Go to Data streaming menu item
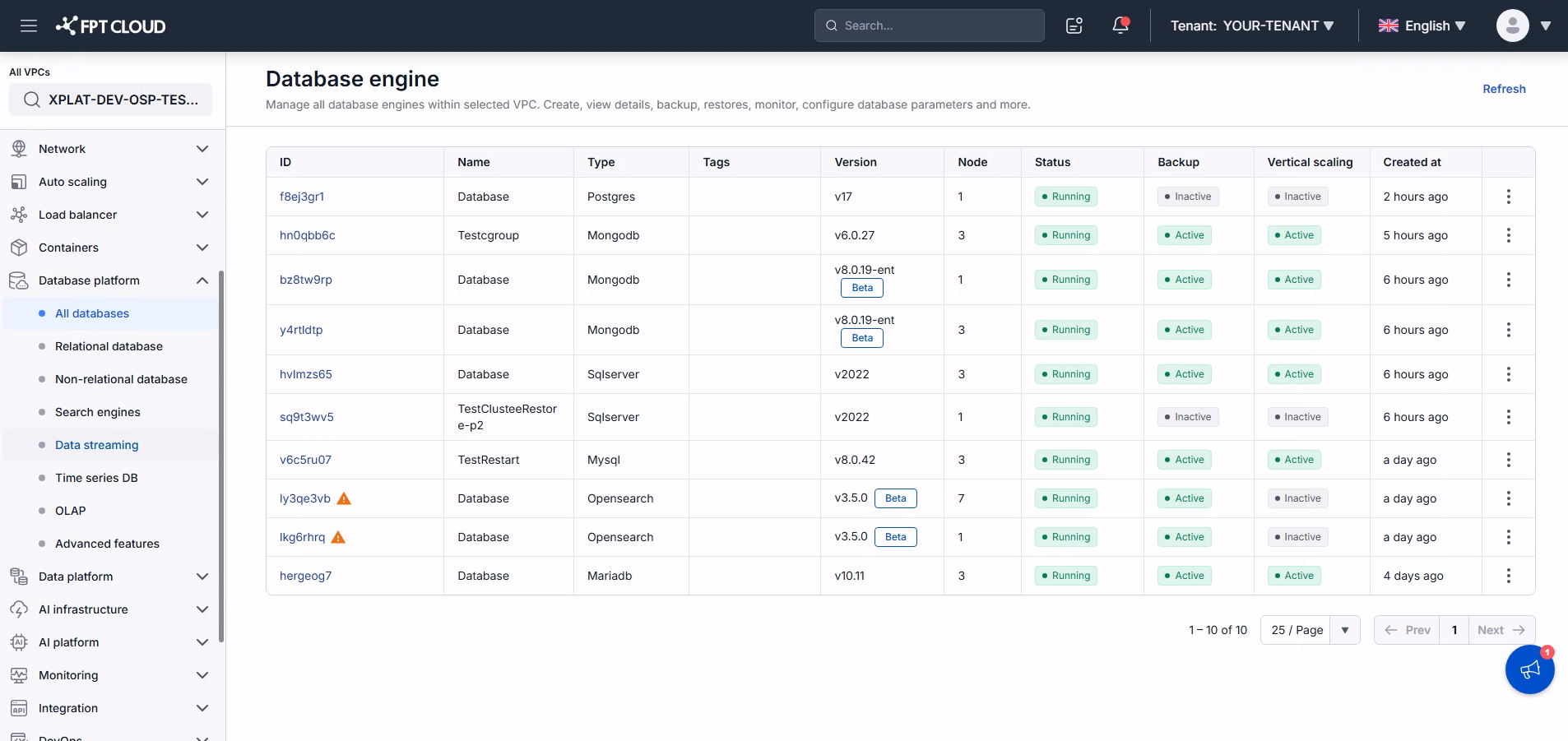Image resolution: width=1568 pixels, height=741 pixels. (110, 445)
